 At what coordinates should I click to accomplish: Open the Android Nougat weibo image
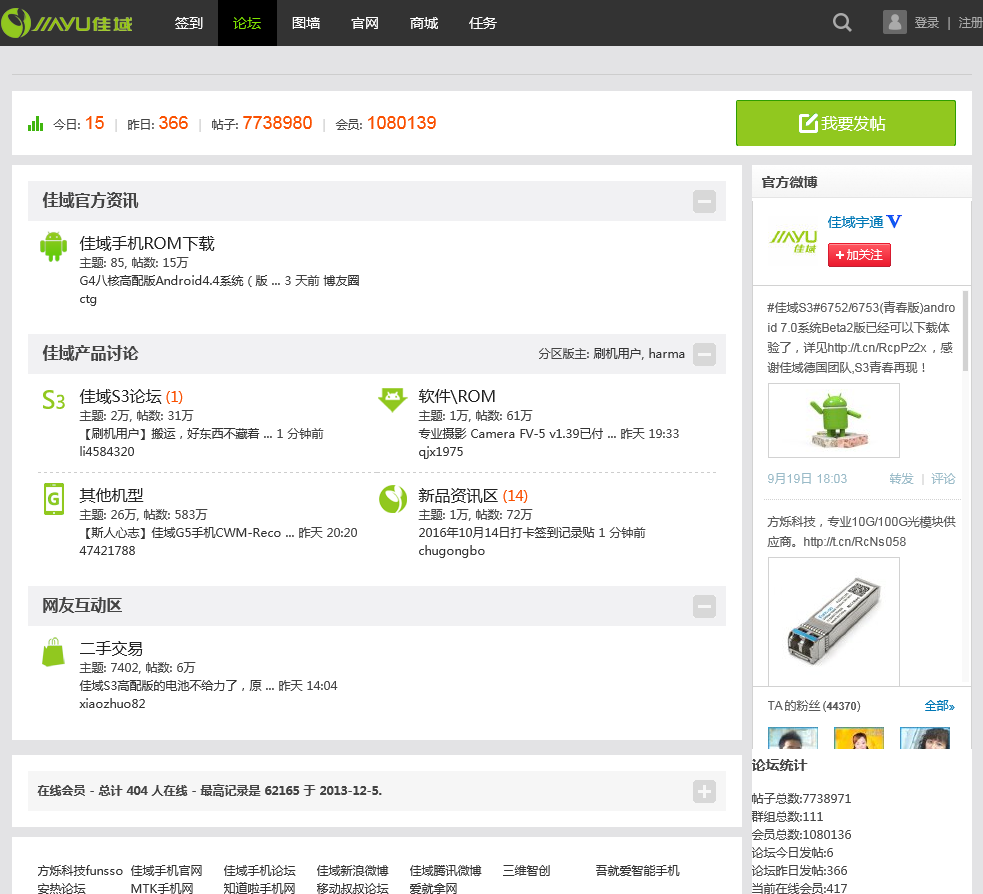point(834,421)
